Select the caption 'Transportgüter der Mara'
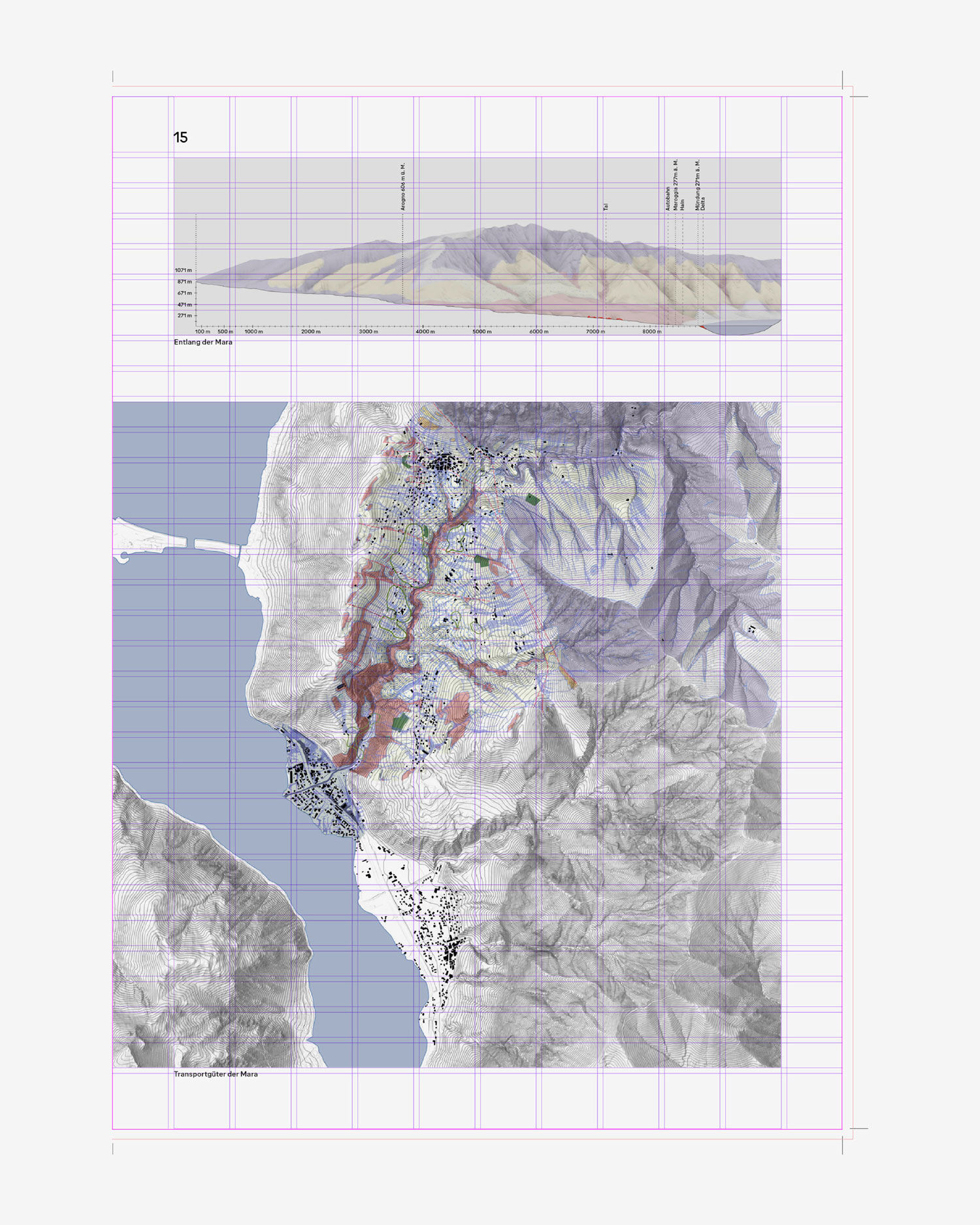 pyautogui.click(x=216, y=1074)
